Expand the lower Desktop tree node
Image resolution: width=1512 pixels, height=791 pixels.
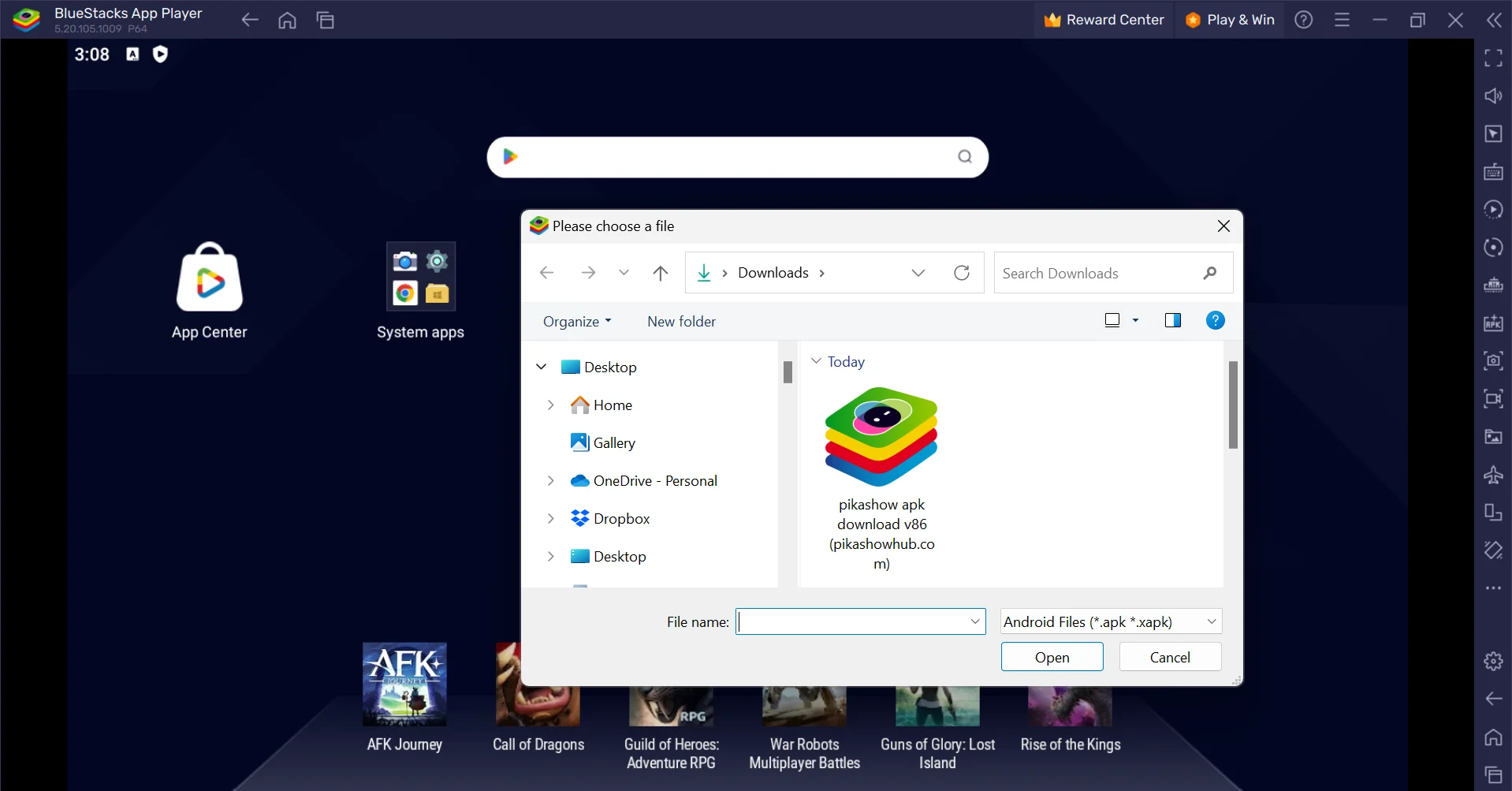coord(551,556)
